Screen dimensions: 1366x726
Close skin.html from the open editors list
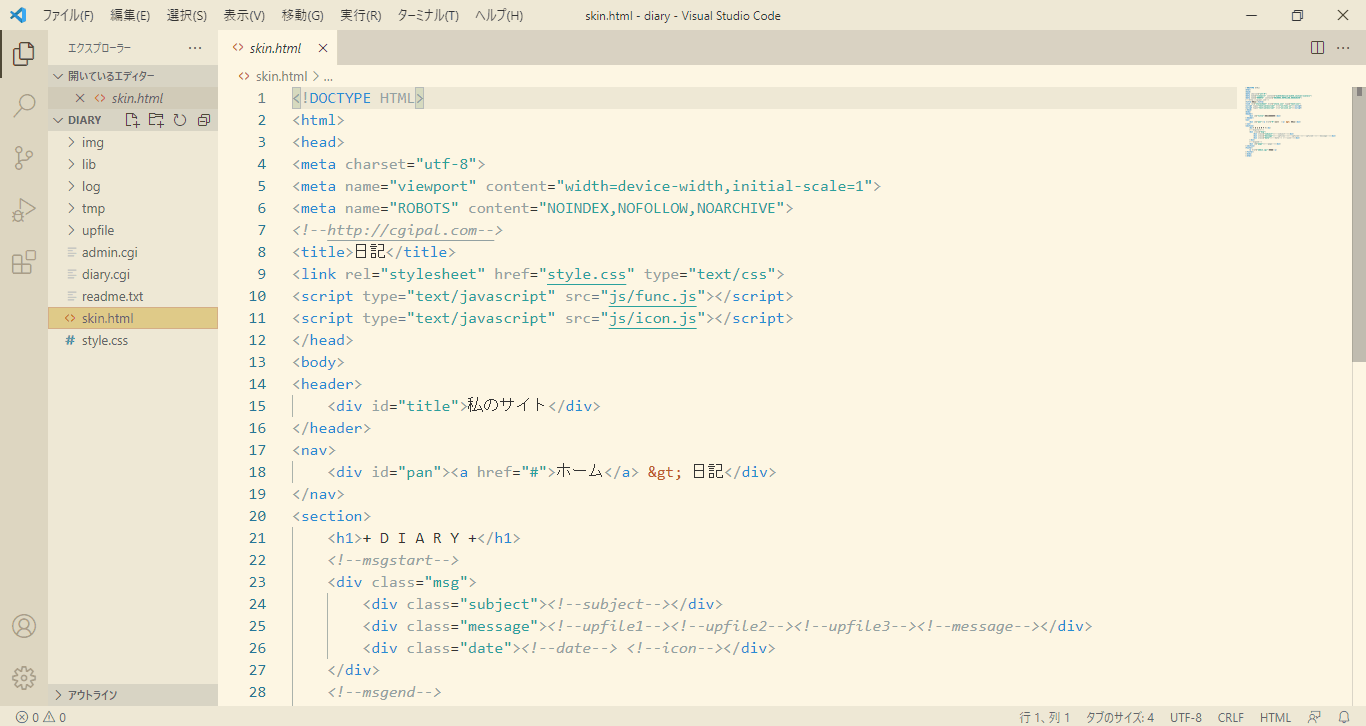pos(80,98)
